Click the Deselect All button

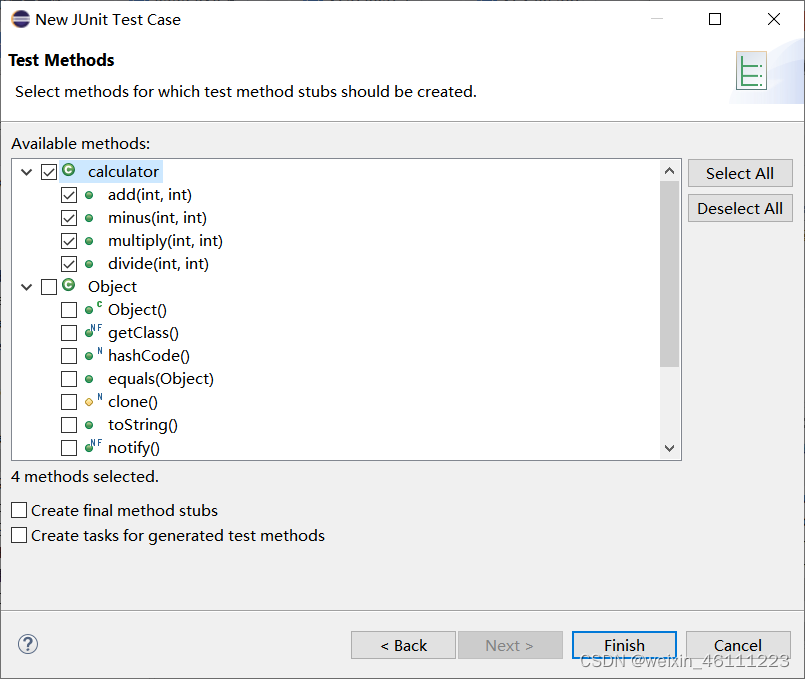click(x=740, y=208)
